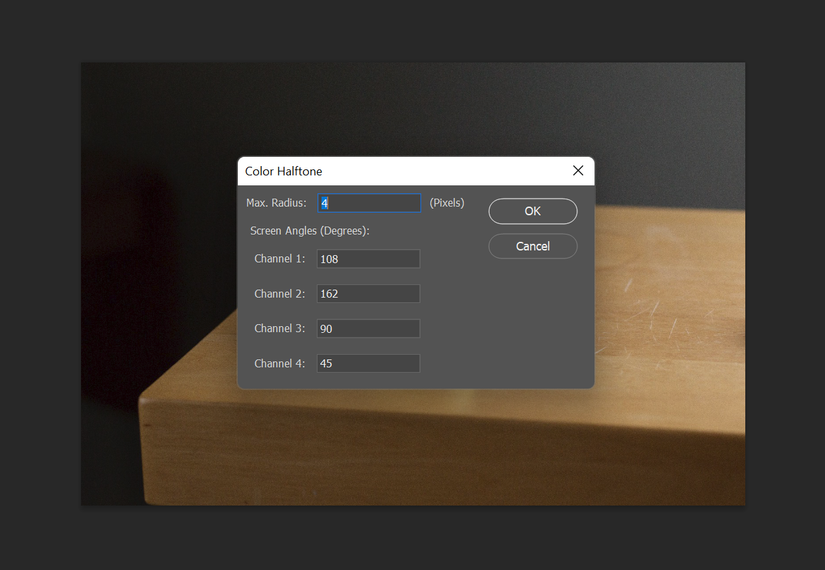Click the Channel 4 label
The height and width of the screenshot is (570, 825).
(279, 364)
